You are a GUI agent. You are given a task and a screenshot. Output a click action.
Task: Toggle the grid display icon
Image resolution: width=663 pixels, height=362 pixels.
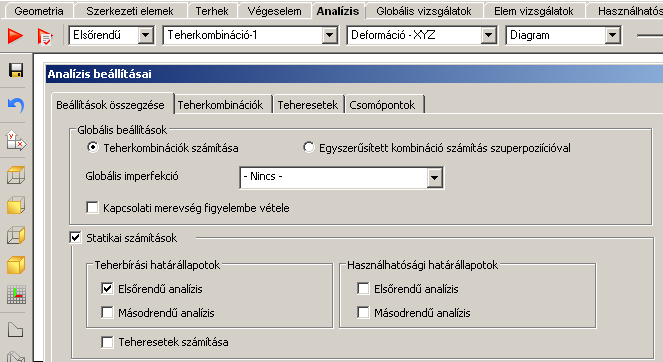tap(16, 295)
